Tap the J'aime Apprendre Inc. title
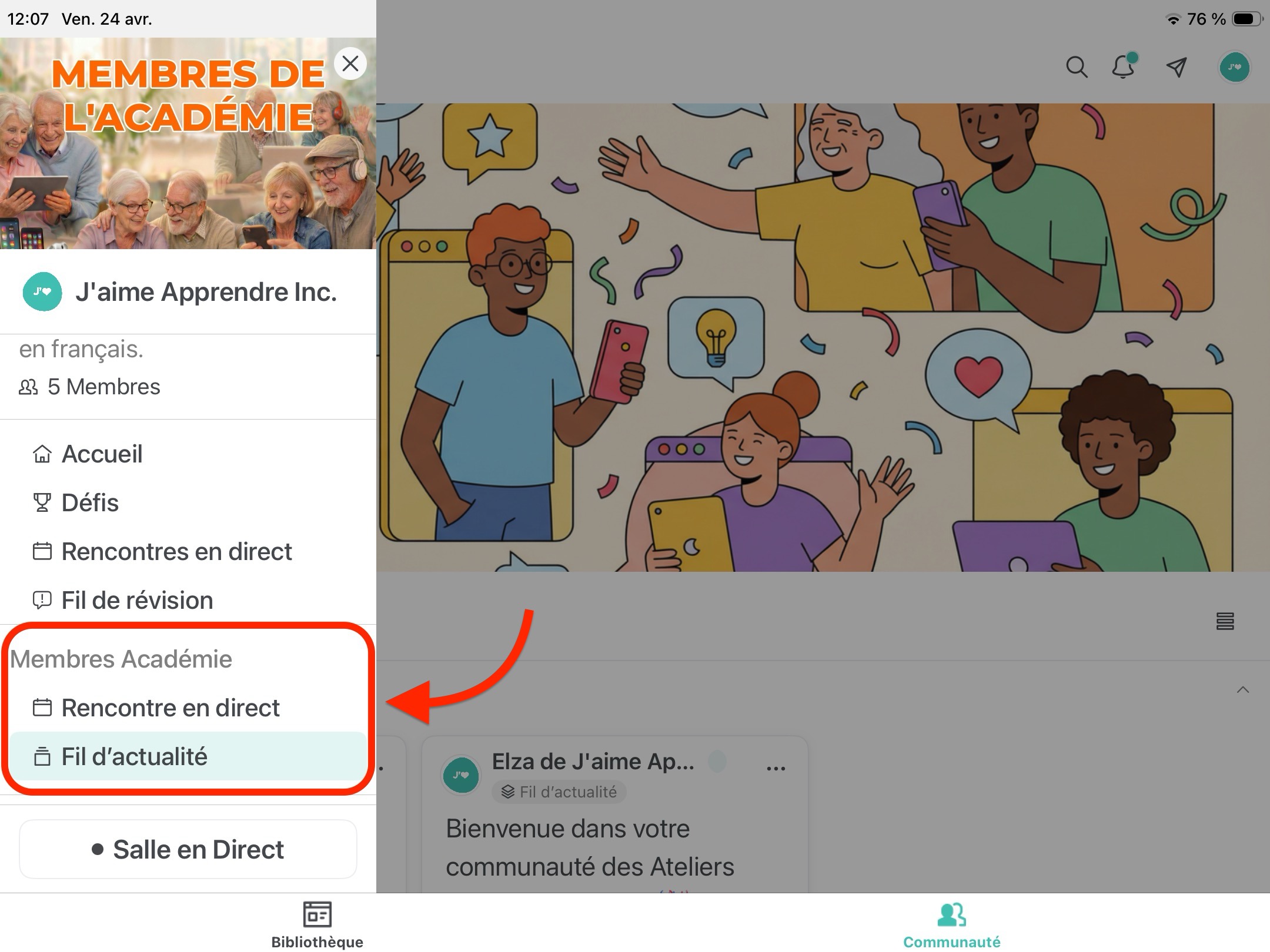Screen dimensions: 1270x952 206,292
